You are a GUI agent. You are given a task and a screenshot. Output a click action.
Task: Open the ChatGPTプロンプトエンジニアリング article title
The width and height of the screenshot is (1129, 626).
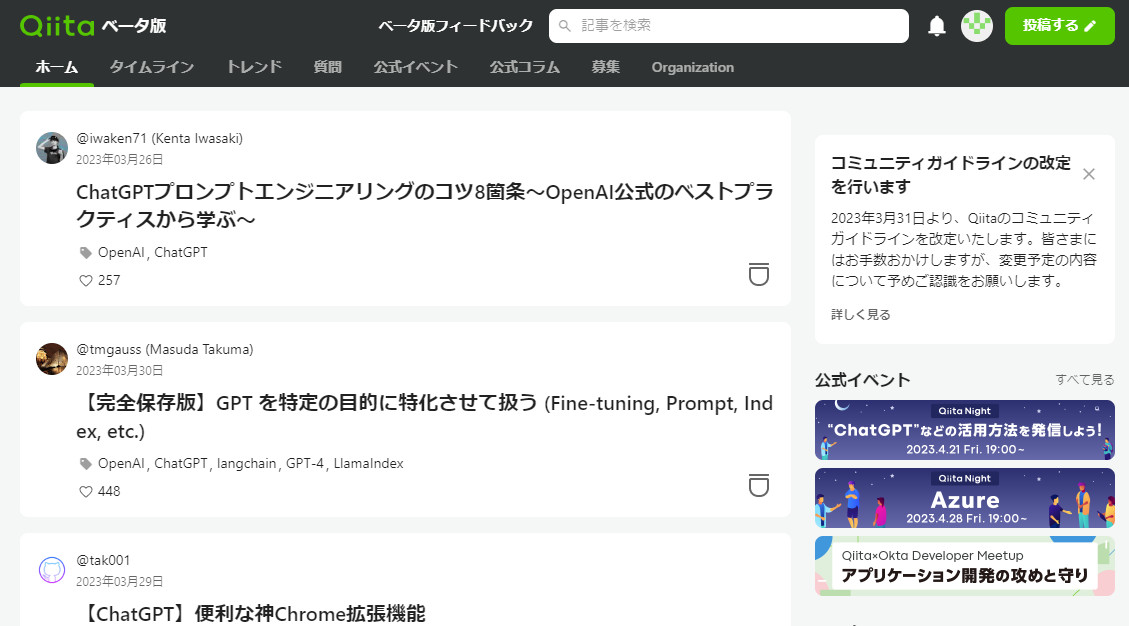(425, 205)
